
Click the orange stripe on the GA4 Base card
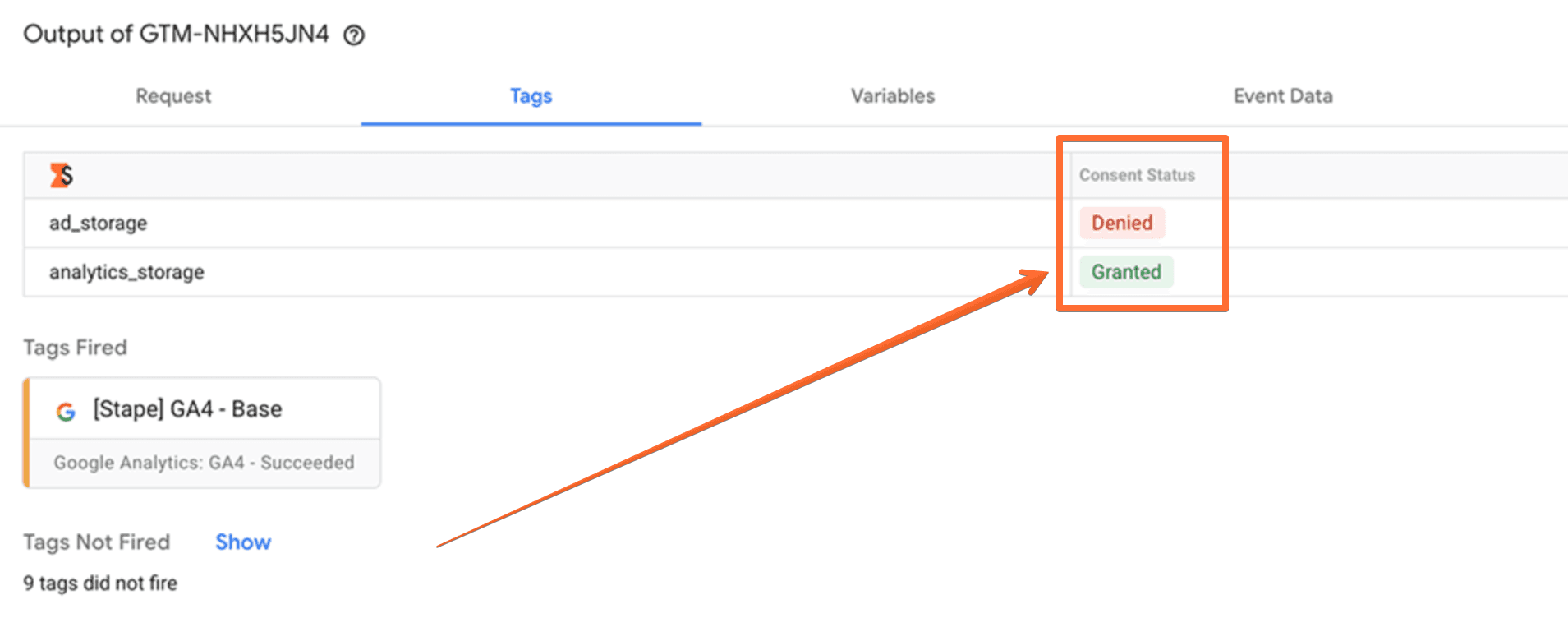coord(27,433)
